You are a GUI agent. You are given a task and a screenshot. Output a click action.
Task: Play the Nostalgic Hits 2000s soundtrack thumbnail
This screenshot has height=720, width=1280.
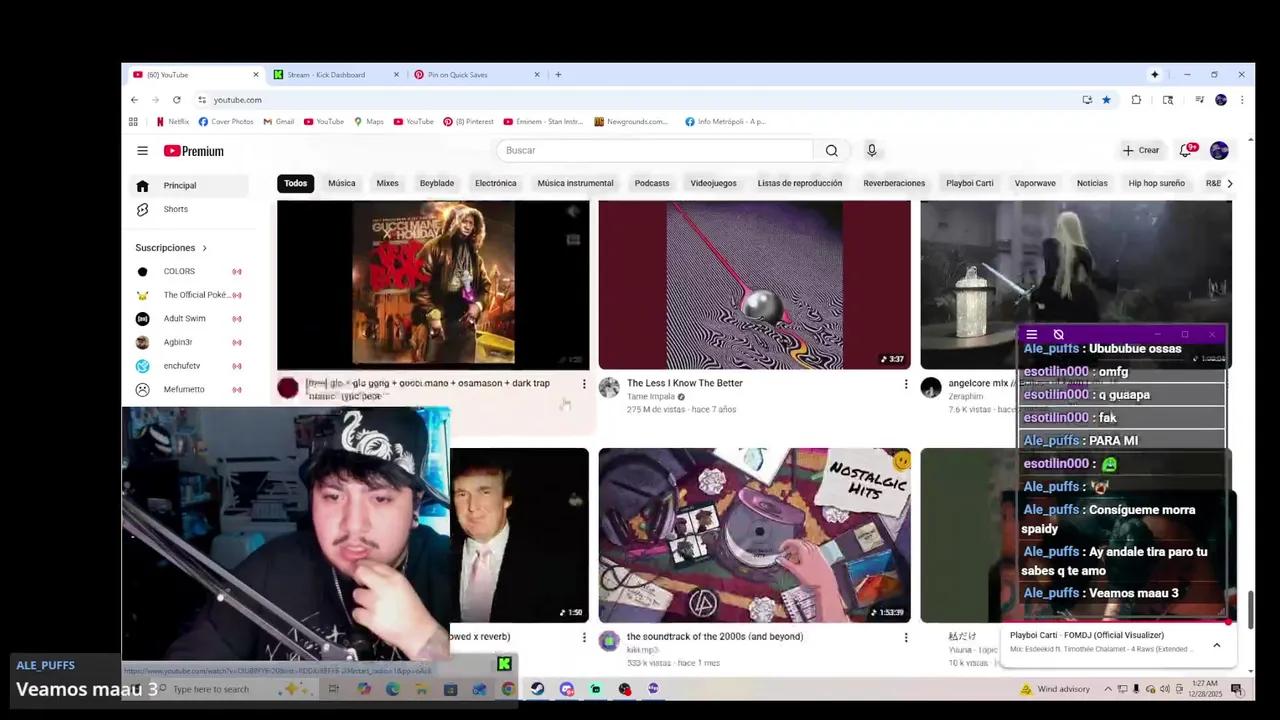click(755, 535)
